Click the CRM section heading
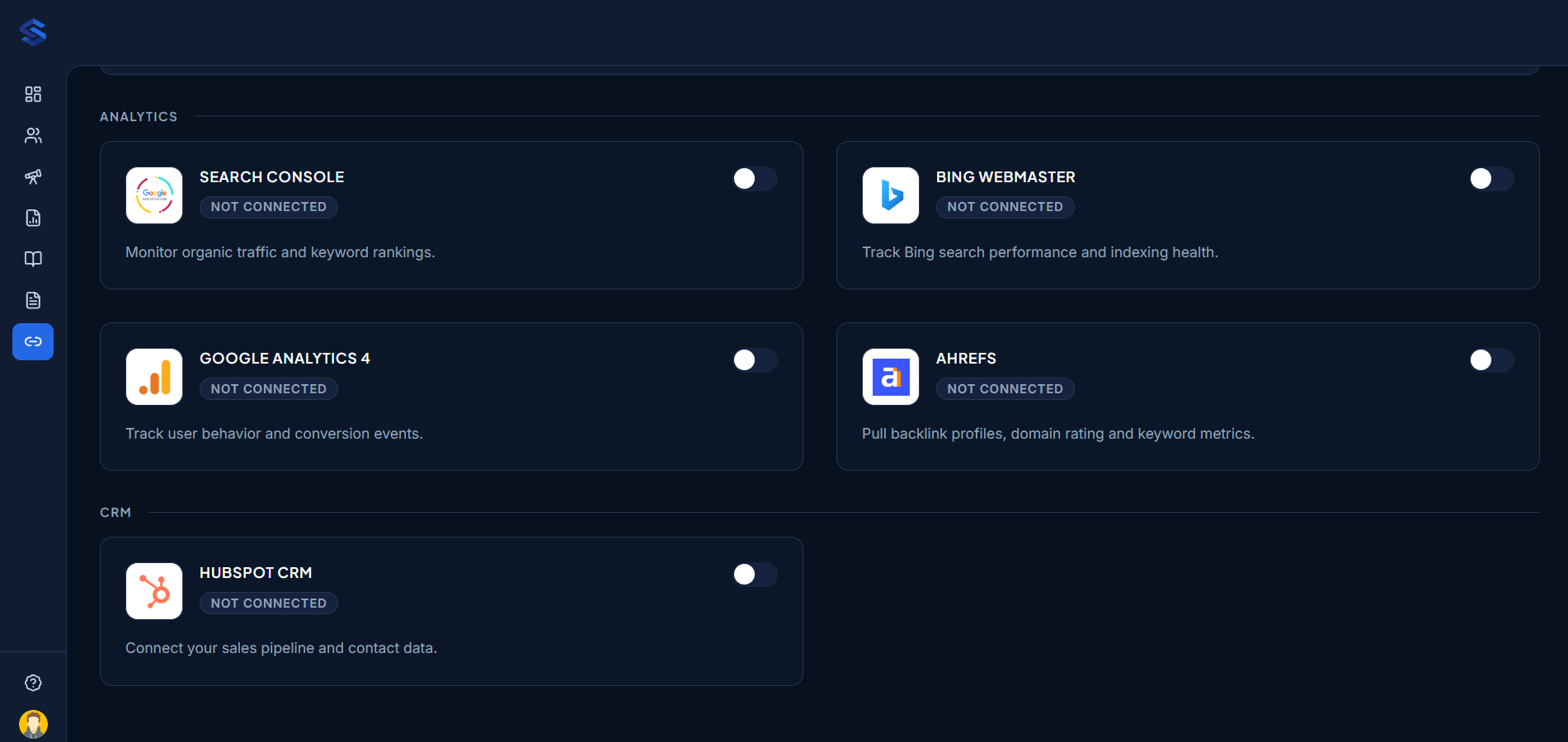This screenshot has height=742, width=1568. (x=115, y=513)
